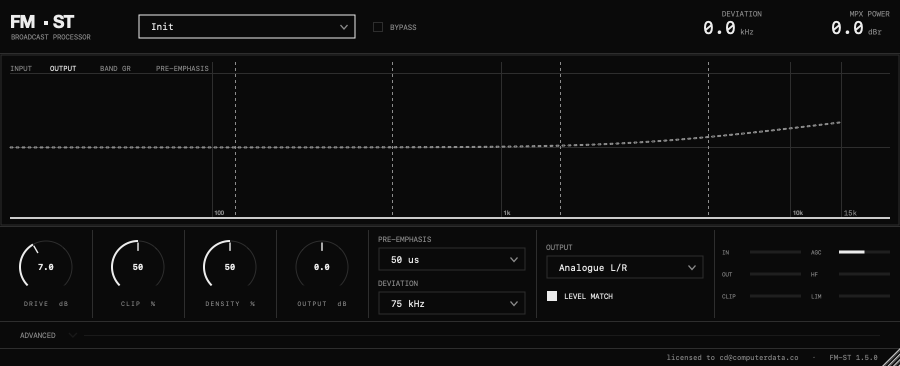This screenshot has width=900, height=366.
Task: Open the Pre-emphasis 50 us dropdown
Action: [x=452, y=259]
